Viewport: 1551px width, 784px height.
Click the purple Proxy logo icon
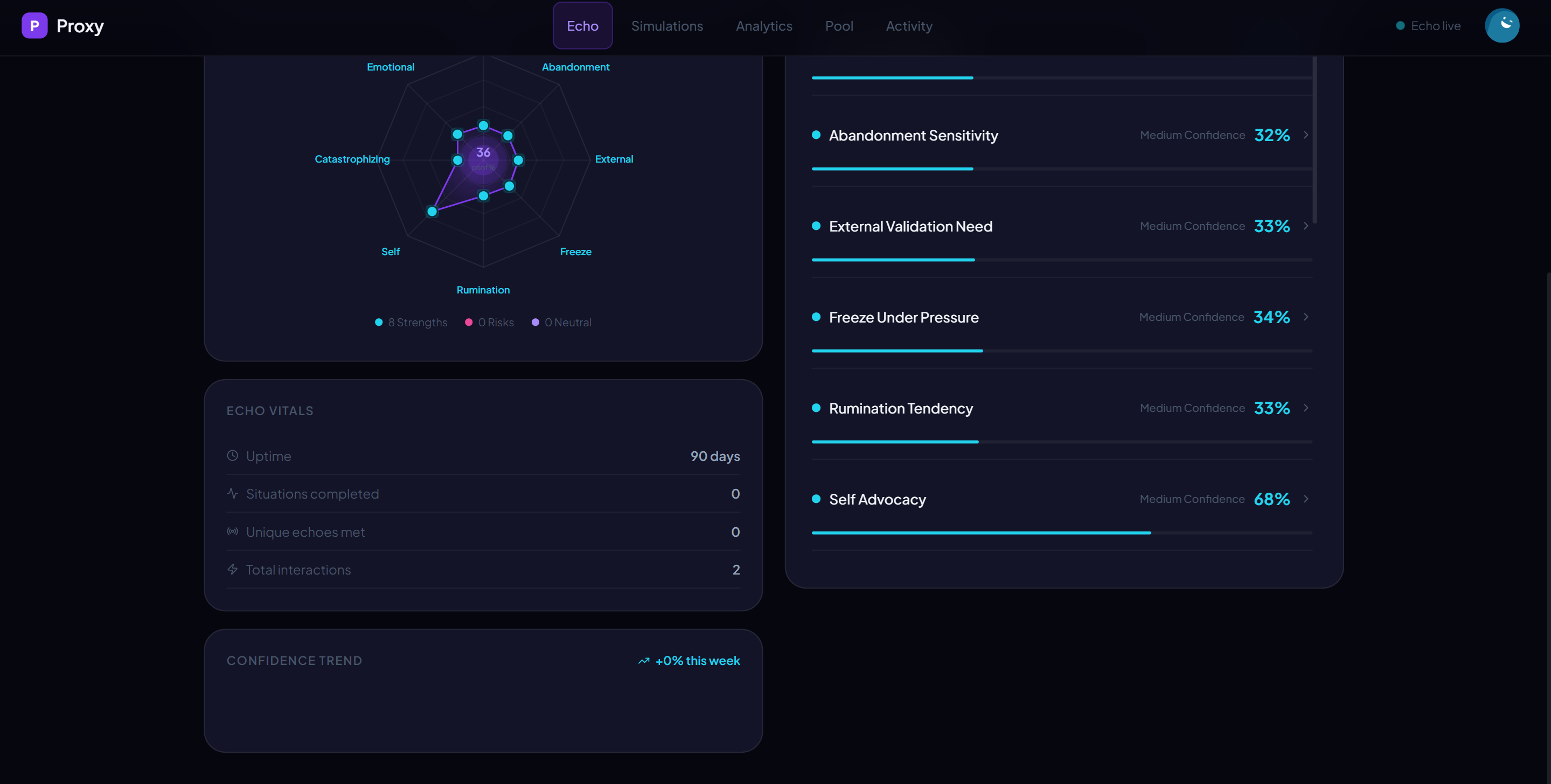[x=34, y=26]
